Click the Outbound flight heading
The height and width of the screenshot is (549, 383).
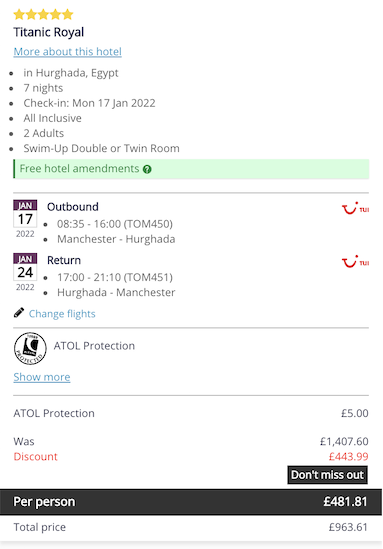(73, 207)
